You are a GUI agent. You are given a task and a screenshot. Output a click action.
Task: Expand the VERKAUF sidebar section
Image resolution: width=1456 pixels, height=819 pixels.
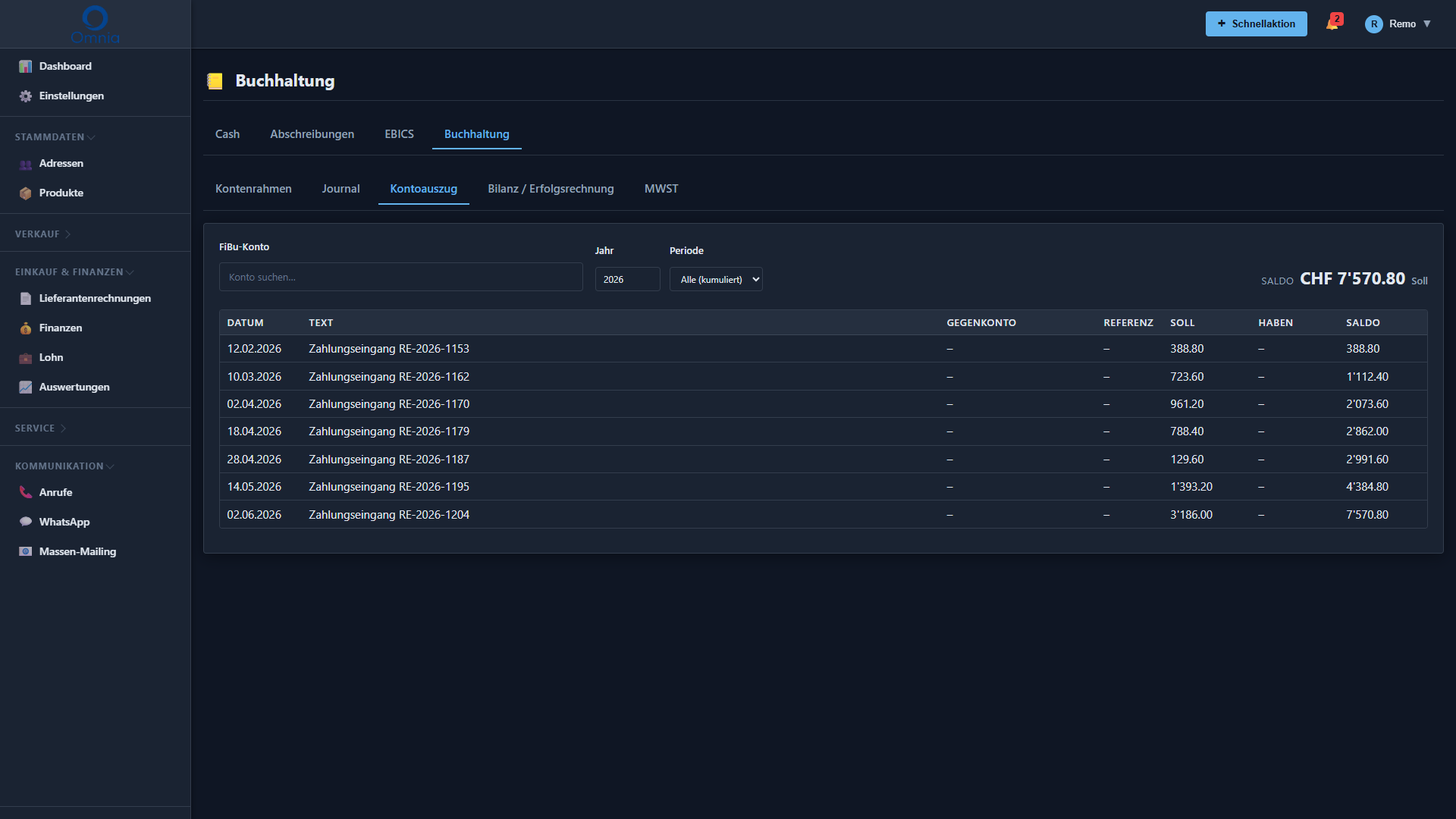(x=43, y=234)
